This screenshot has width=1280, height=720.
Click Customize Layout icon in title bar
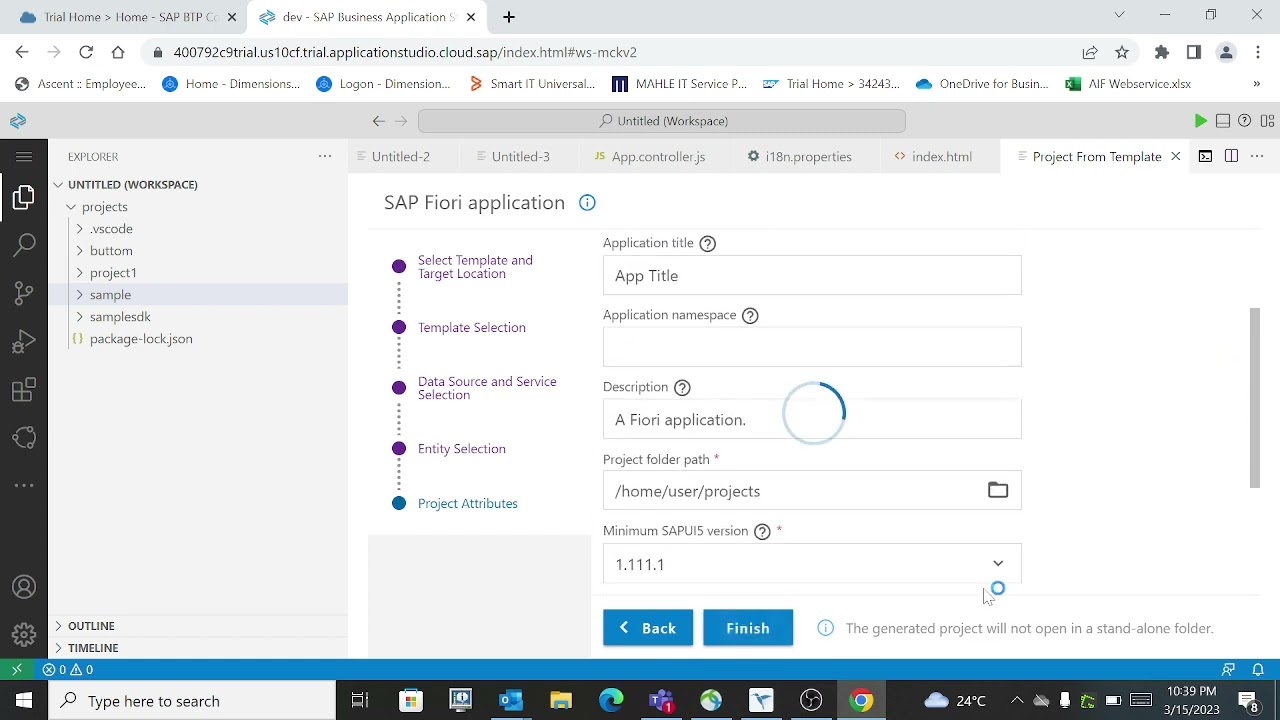(1268, 121)
